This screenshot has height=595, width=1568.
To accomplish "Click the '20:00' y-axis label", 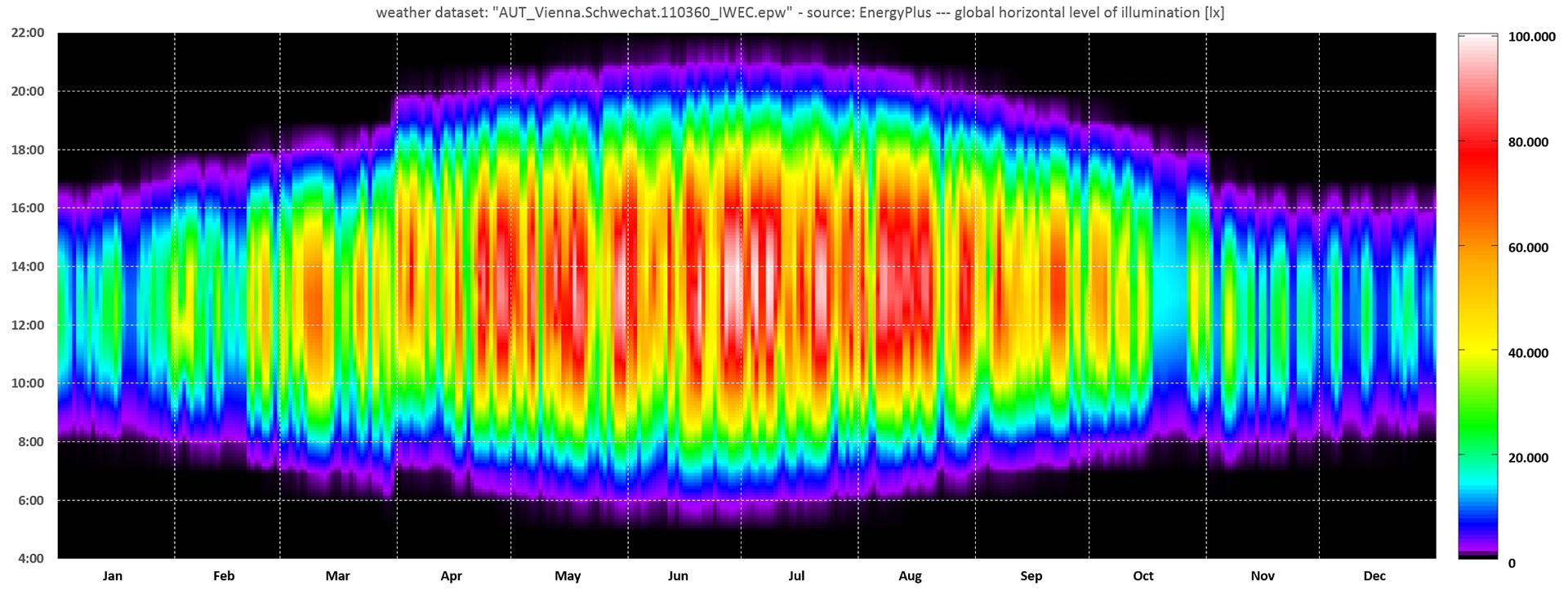I will (27, 92).
